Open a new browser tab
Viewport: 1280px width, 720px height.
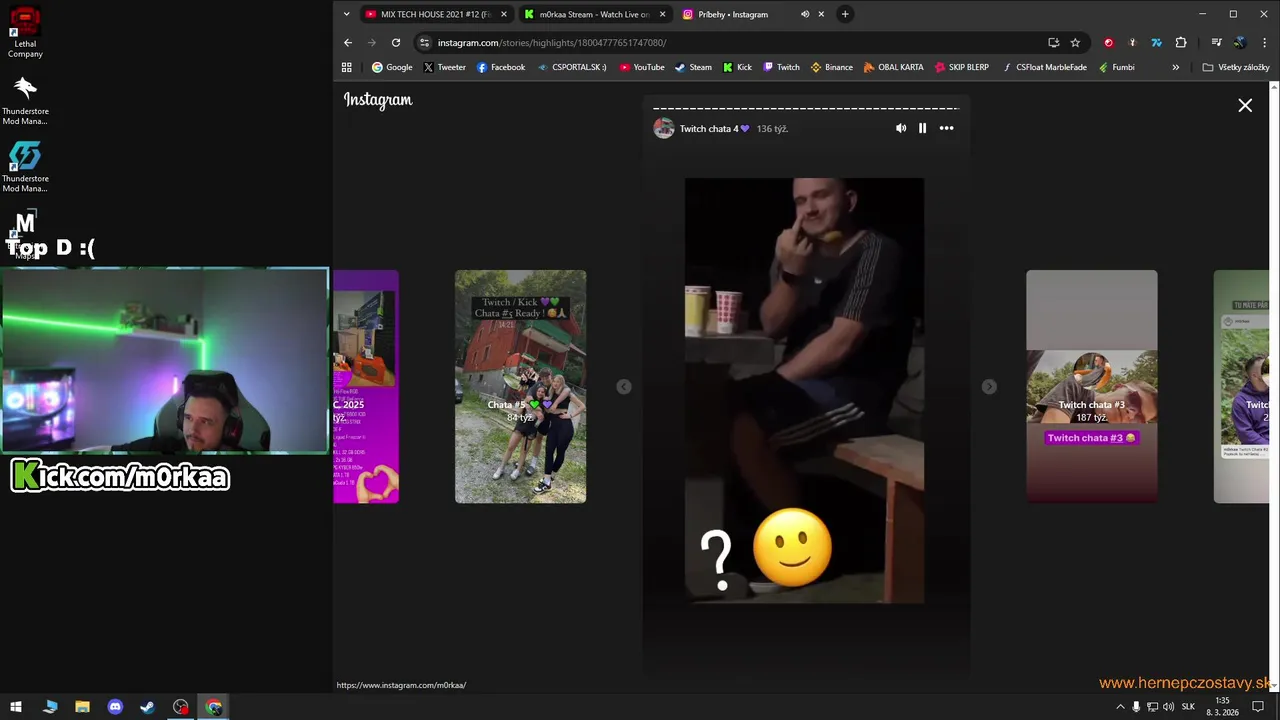click(845, 14)
